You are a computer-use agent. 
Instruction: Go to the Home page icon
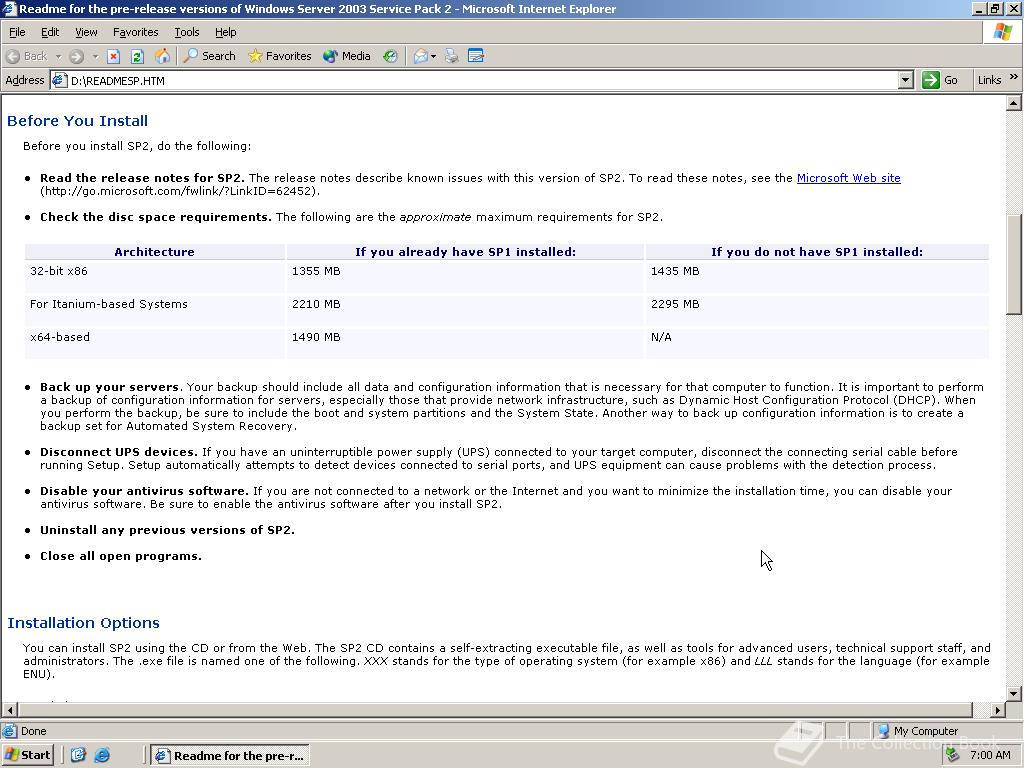[162, 56]
